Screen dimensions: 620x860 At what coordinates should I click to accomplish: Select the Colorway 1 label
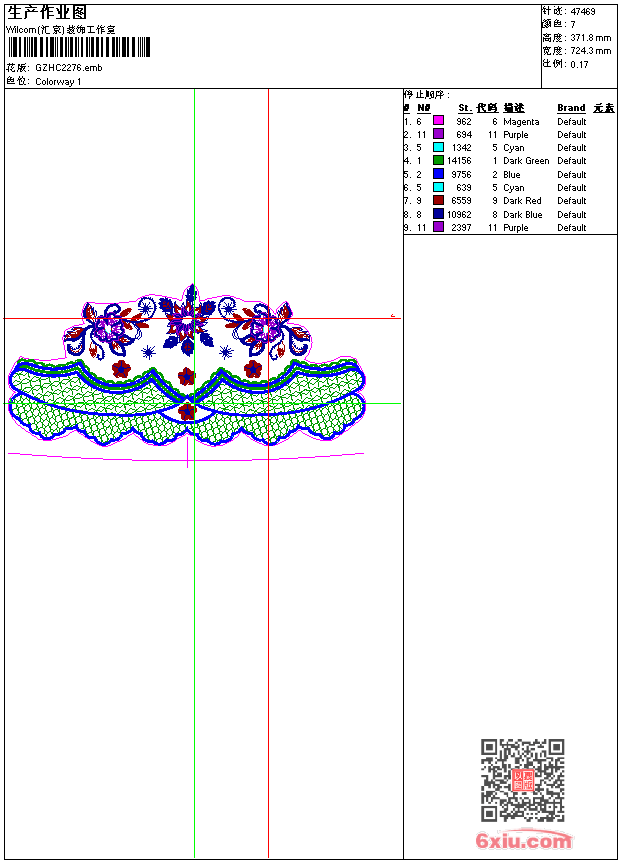[58, 82]
